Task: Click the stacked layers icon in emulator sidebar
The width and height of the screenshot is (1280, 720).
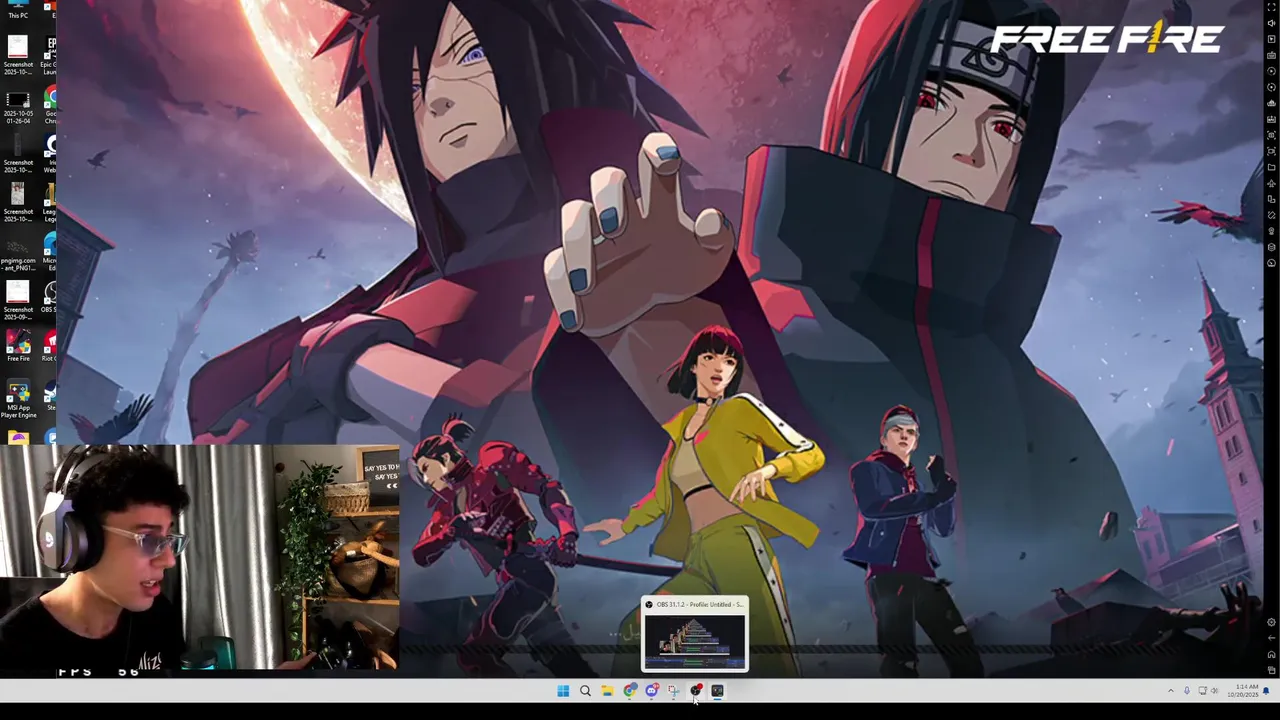Action: tap(1271, 247)
